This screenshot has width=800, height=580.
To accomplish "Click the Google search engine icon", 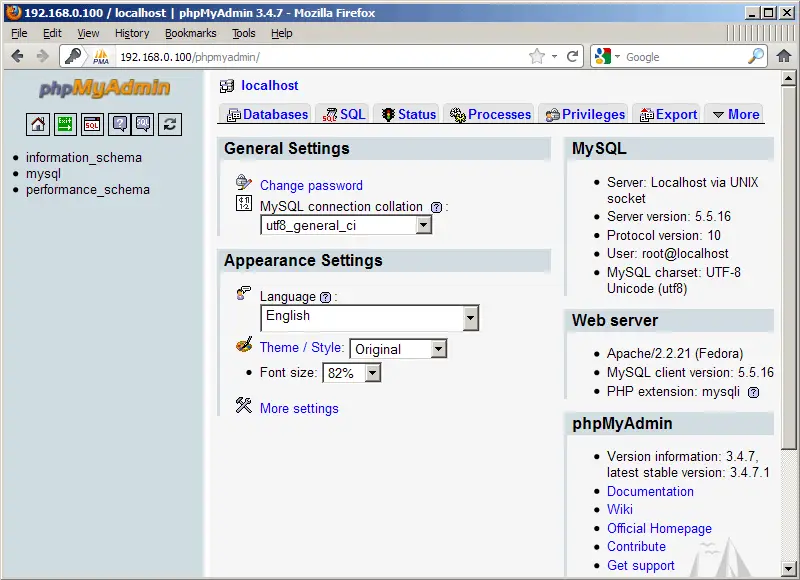I will click(x=603, y=56).
